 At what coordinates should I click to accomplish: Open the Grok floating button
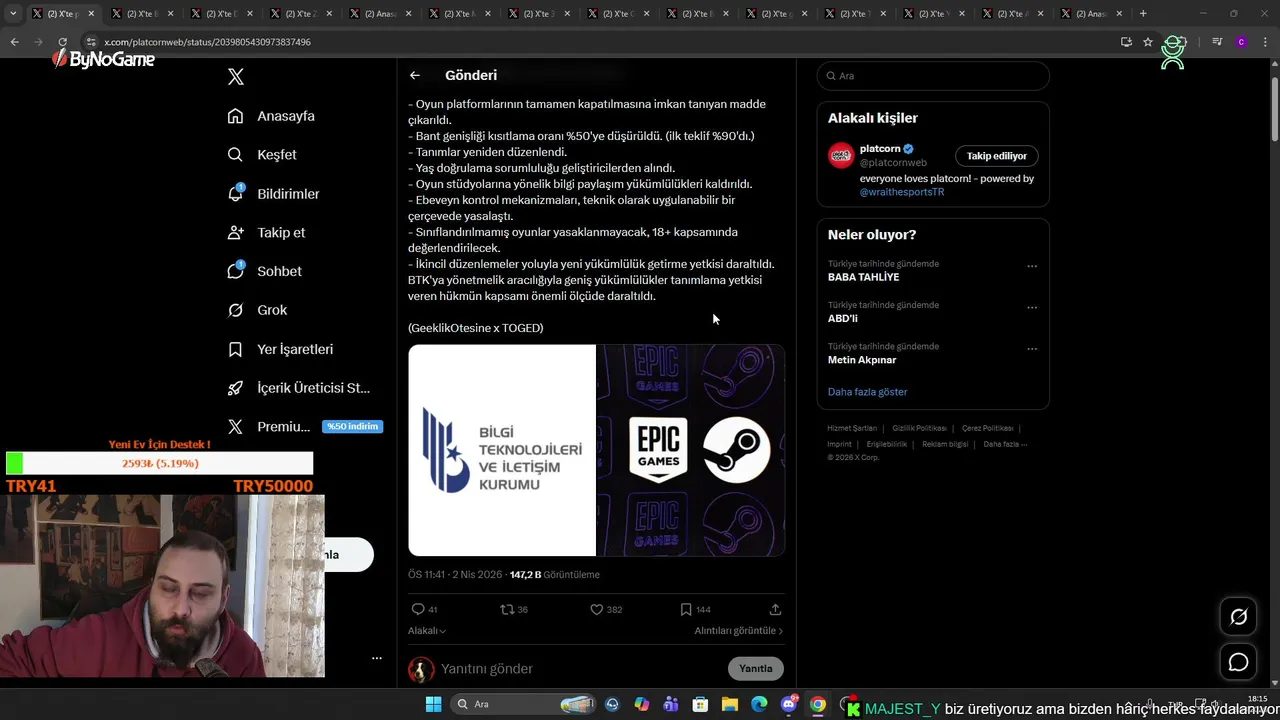tap(1238, 617)
